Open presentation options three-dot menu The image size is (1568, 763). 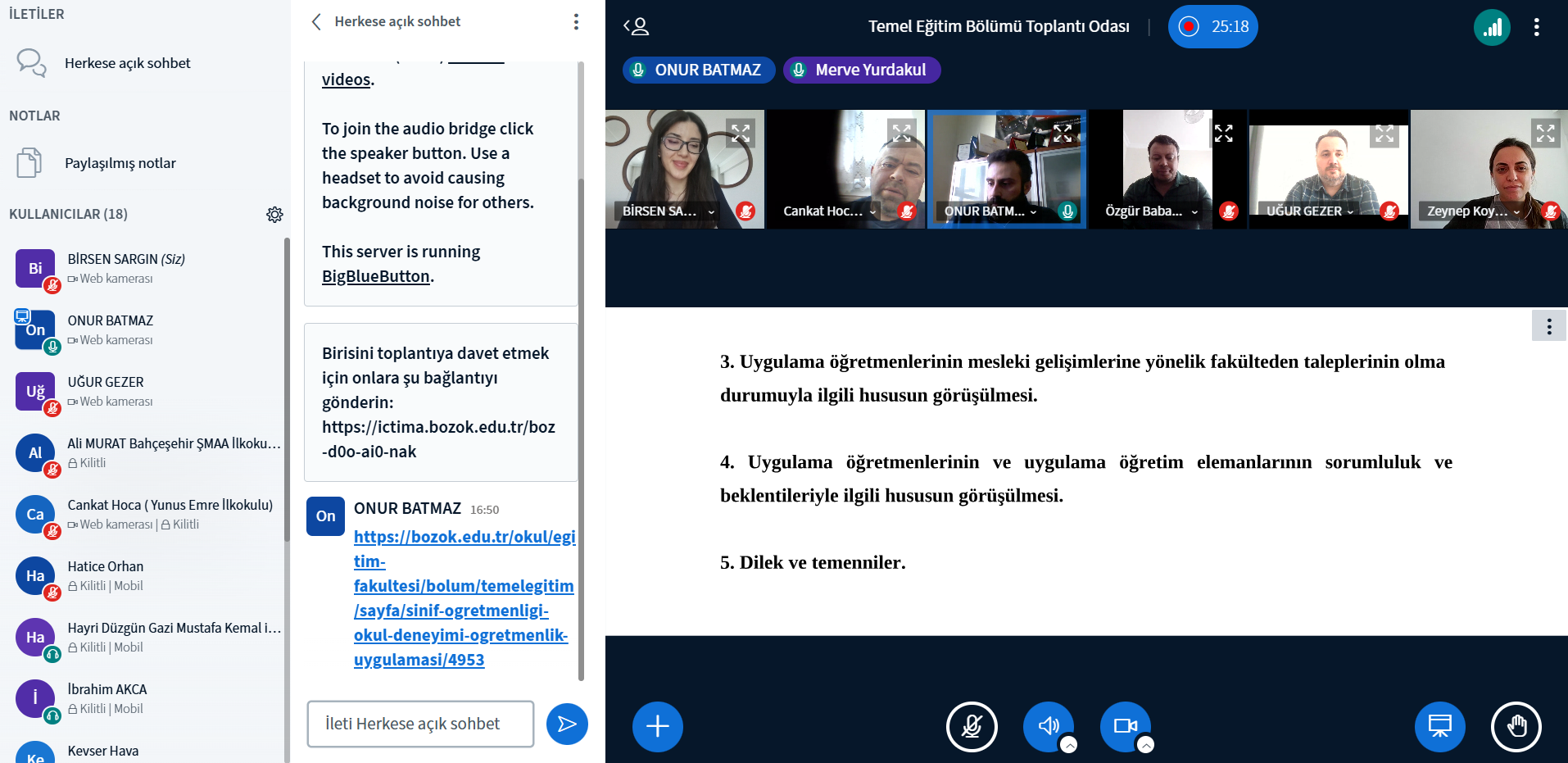pos(1548,326)
